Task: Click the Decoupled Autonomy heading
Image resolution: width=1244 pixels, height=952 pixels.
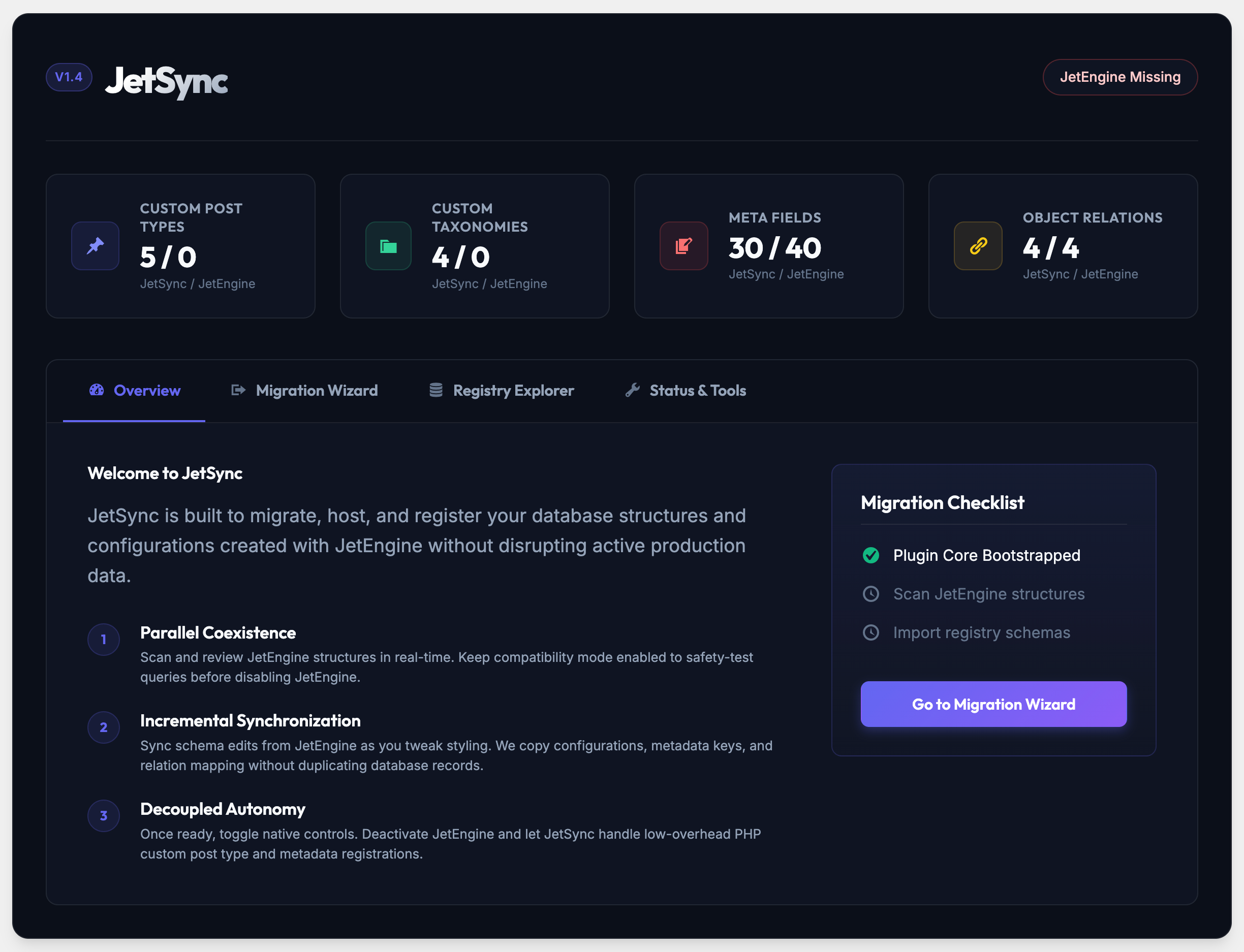Action: [x=223, y=809]
